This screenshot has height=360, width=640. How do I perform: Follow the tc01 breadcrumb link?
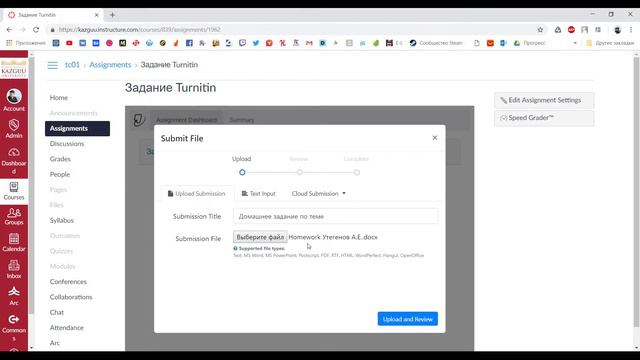tap(72, 65)
